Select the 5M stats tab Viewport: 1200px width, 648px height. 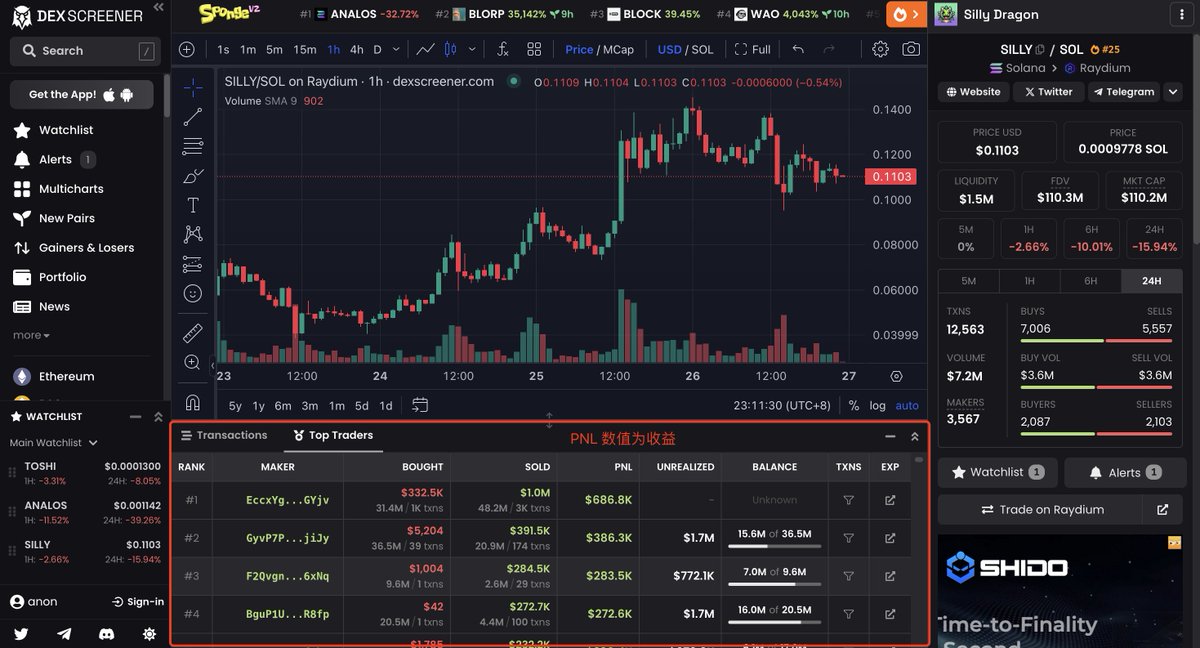[x=968, y=281]
